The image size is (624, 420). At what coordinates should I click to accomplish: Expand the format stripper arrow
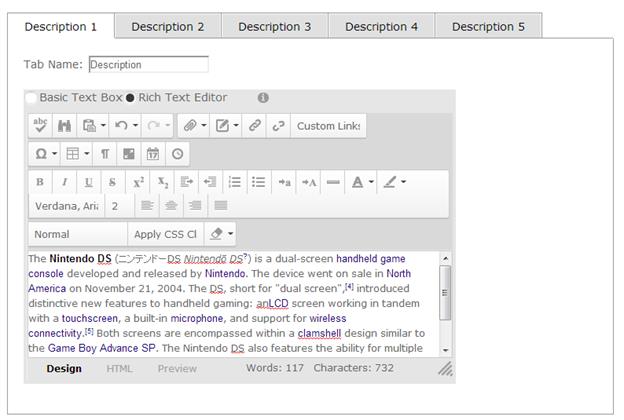click(x=230, y=234)
